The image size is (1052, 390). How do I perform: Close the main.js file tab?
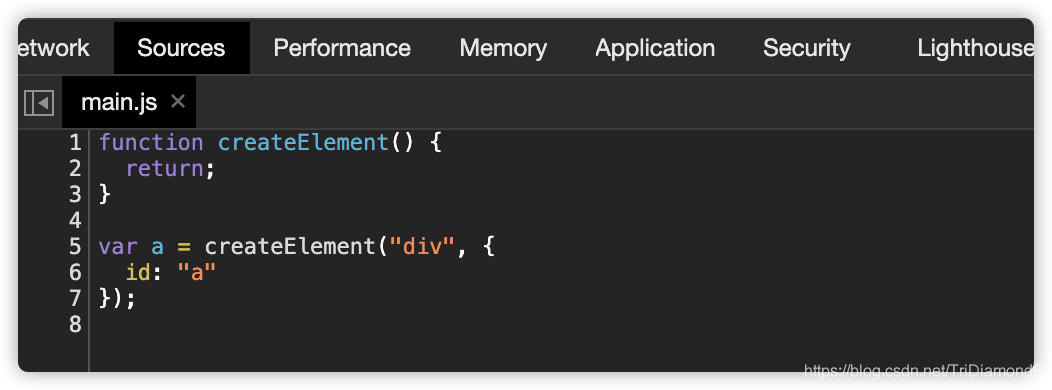click(177, 101)
